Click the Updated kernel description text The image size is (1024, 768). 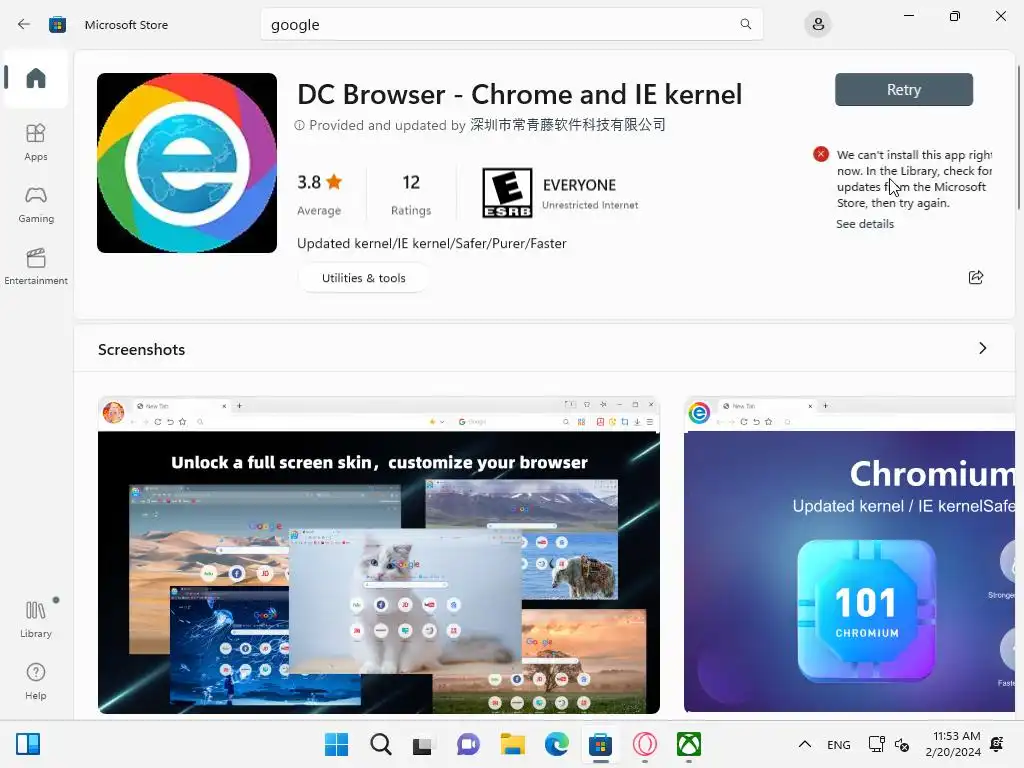[432, 244]
